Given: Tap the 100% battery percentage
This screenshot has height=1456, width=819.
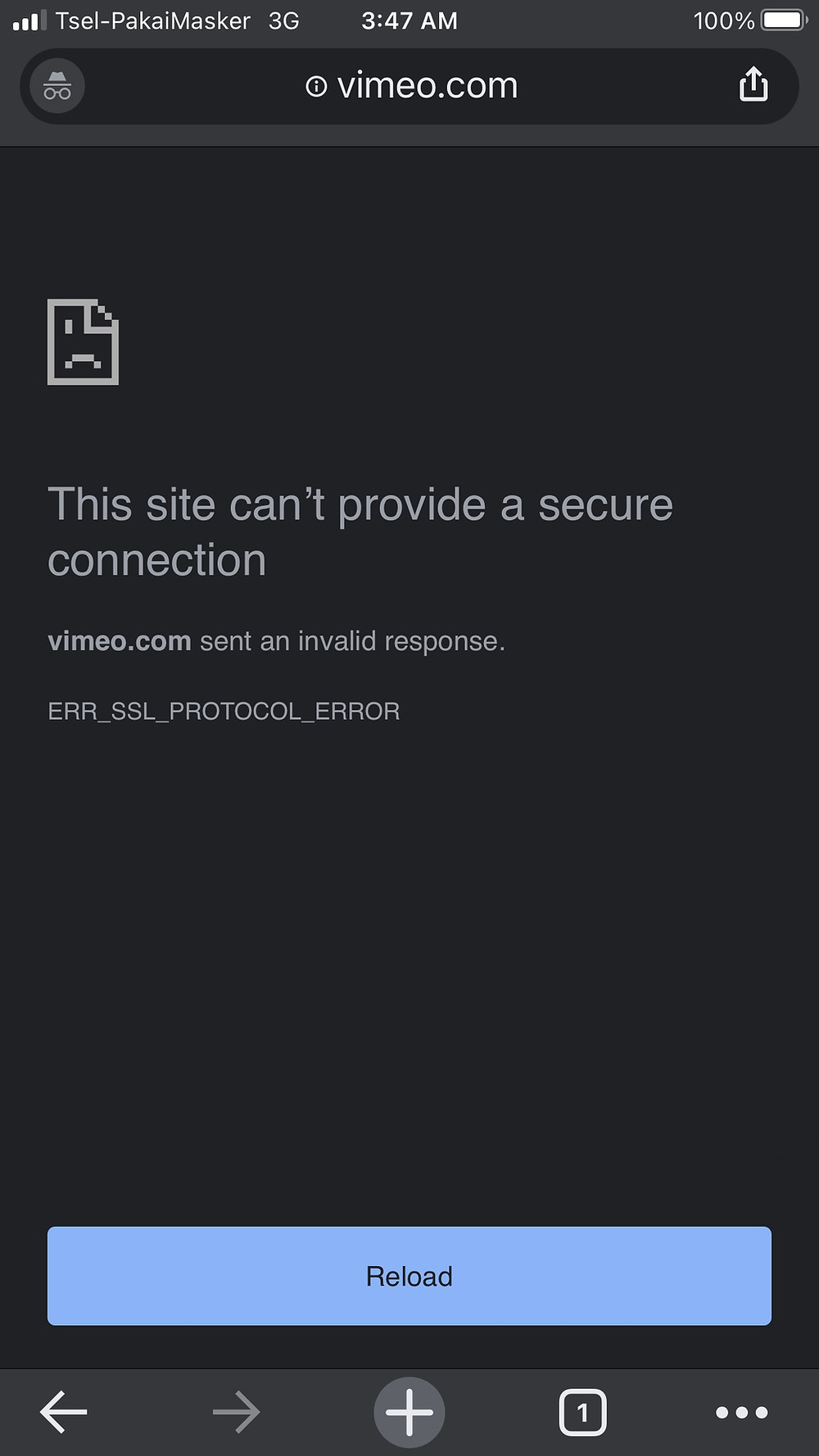Looking at the screenshot, I should 724,20.
